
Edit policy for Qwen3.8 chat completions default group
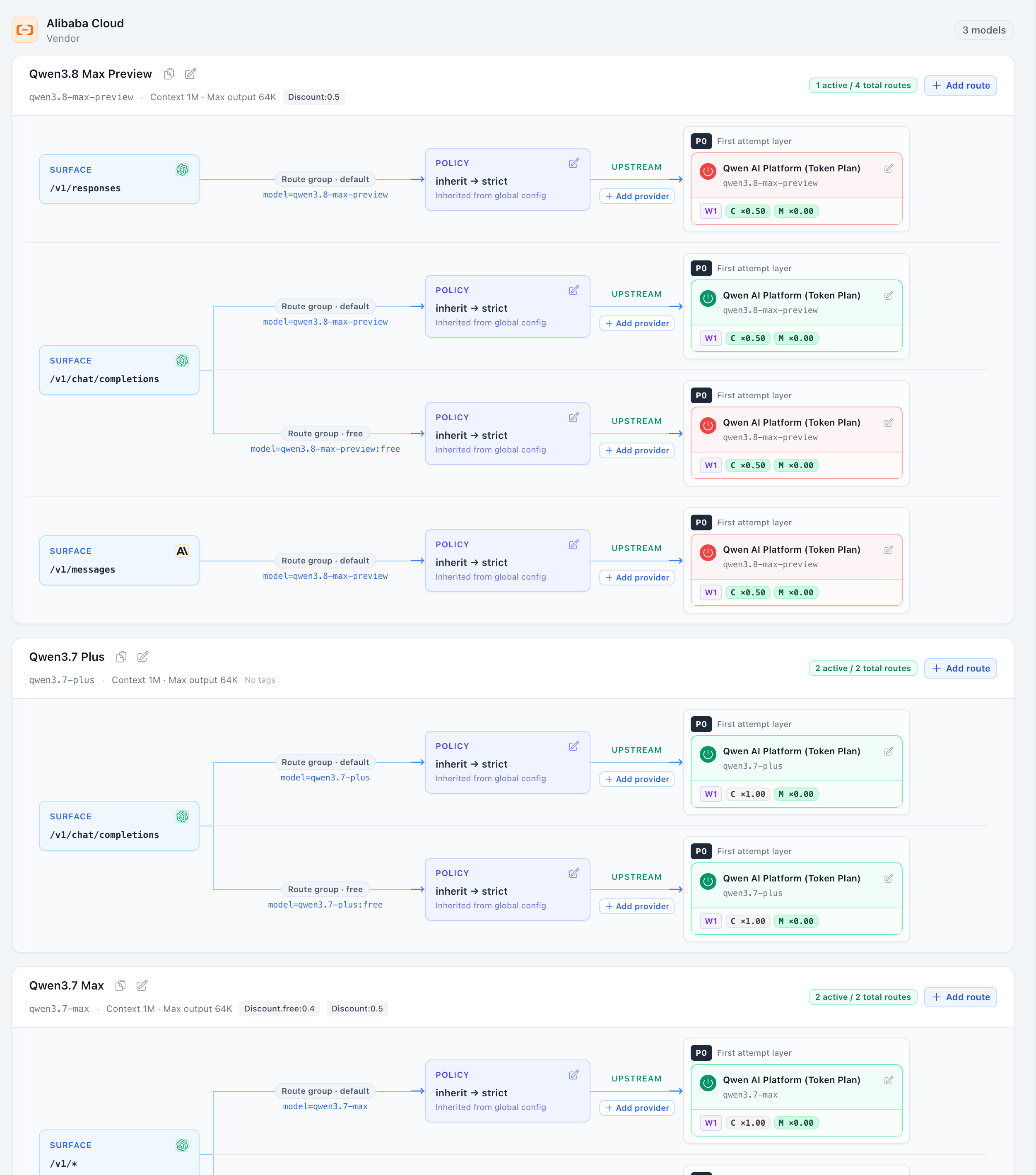574,290
